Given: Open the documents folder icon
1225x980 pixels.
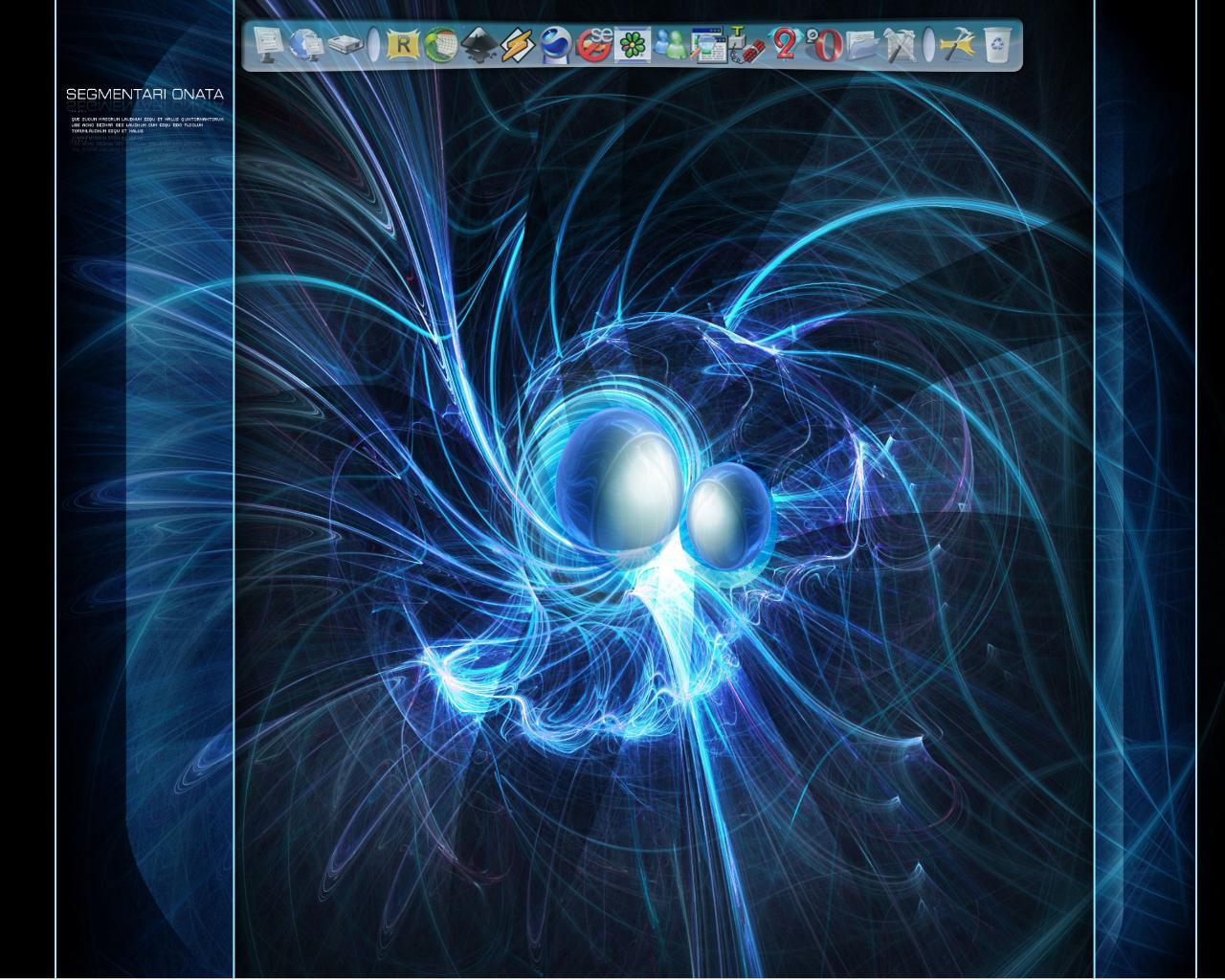Looking at the screenshot, I should point(861,45).
